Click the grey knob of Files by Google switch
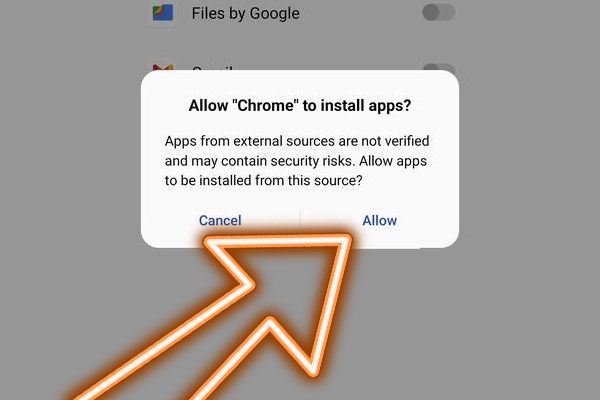 pos(430,13)
